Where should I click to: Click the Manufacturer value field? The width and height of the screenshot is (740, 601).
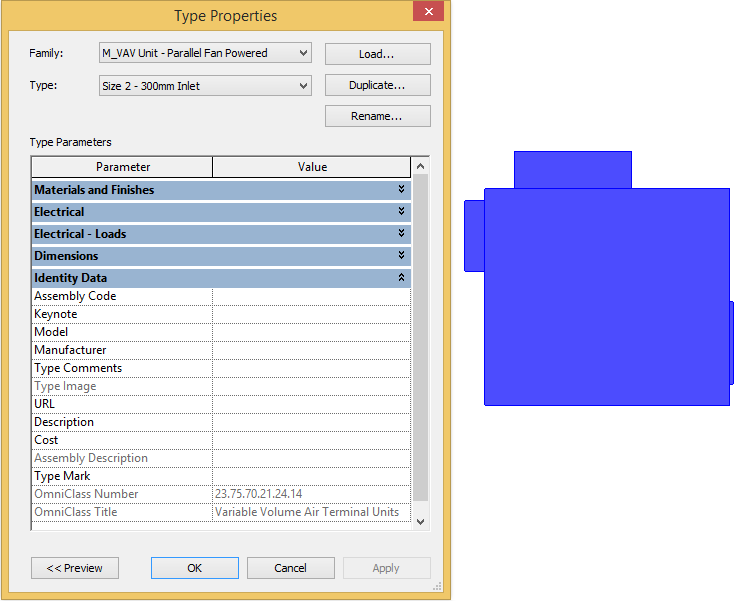pyautogui.click(x=311, y=350)
